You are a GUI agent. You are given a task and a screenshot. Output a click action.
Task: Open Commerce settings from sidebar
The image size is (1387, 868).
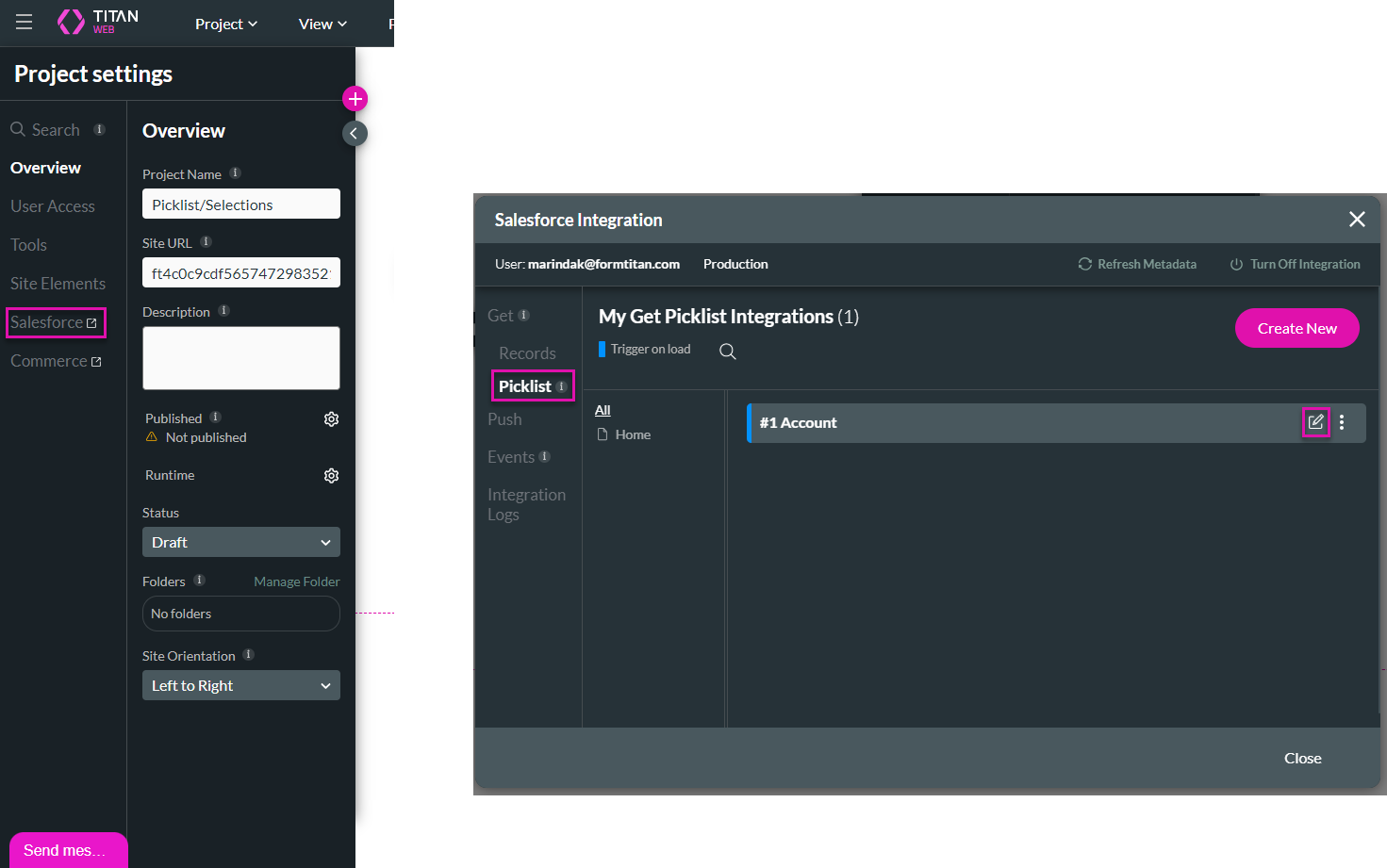(x=56, y=361)
